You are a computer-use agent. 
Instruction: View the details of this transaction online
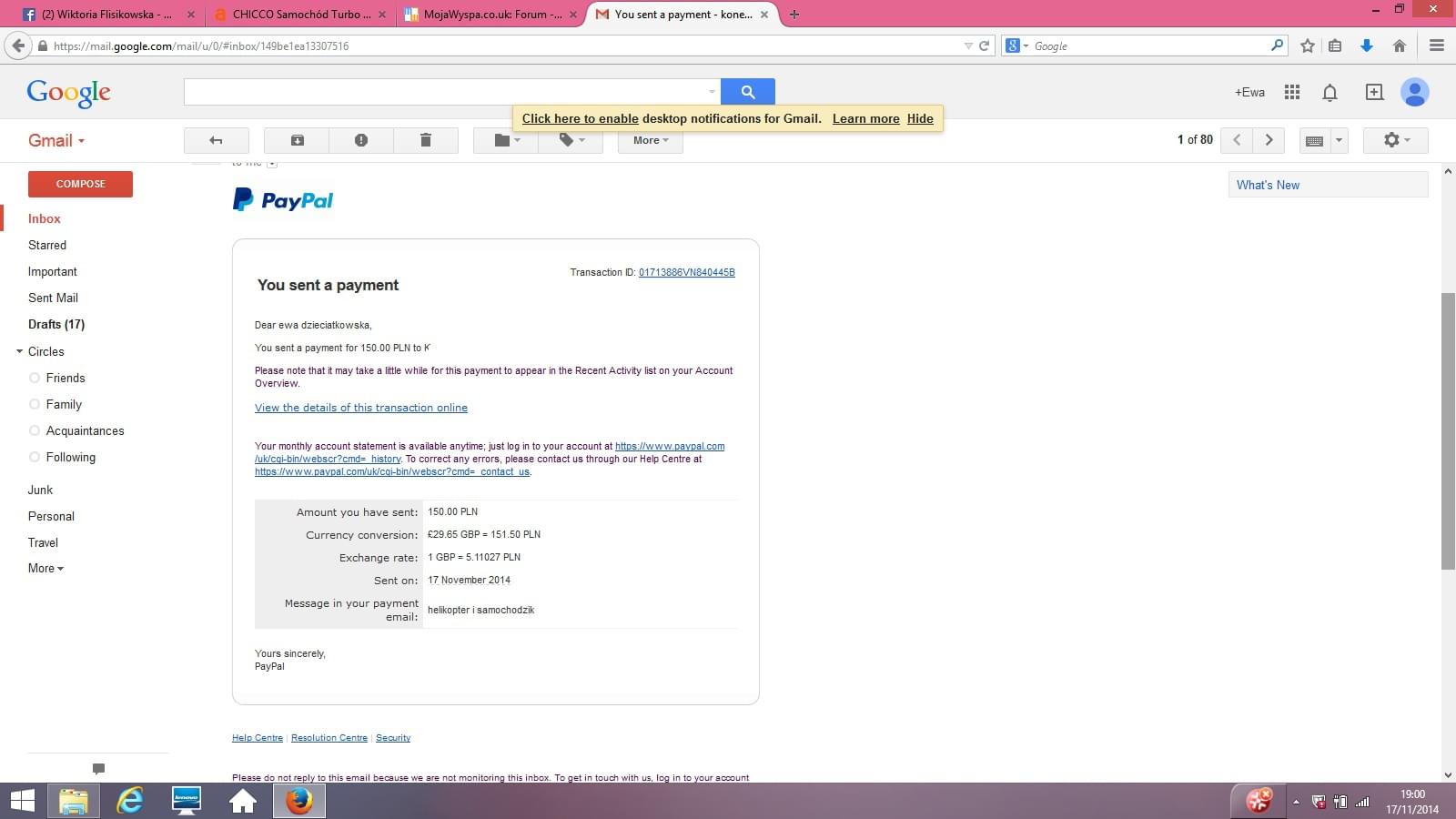point(361,408)
